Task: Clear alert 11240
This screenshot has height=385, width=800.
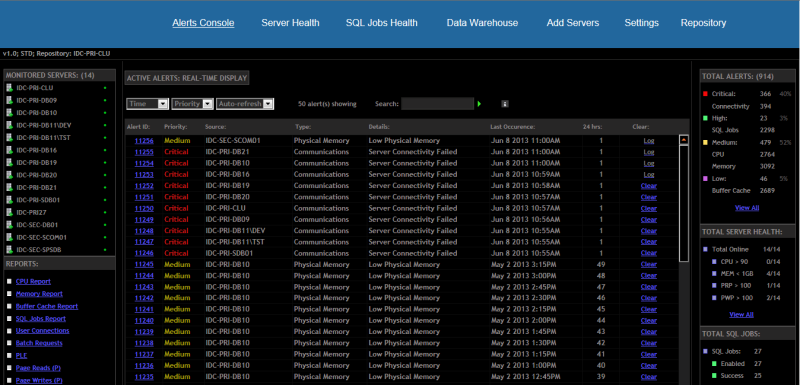Action: click(649, 321)
